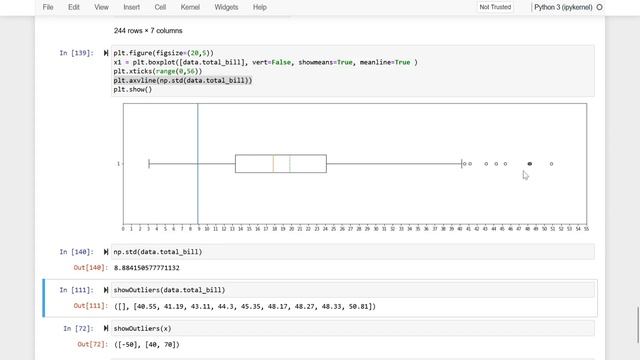
Task: Click the plt.show() line
Action: pyautogui.click(x=133, y=89)
